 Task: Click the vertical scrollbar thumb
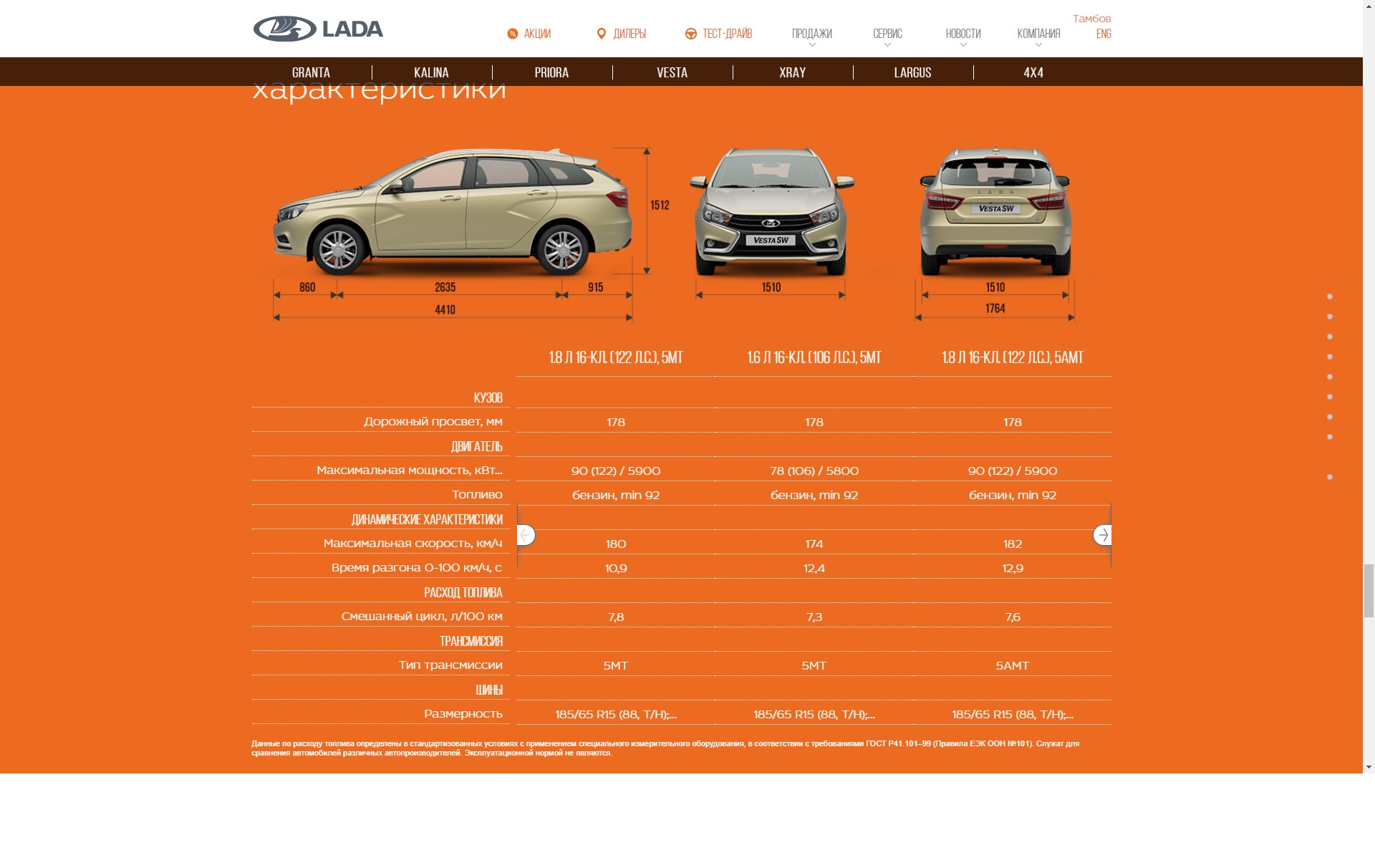1369,590
